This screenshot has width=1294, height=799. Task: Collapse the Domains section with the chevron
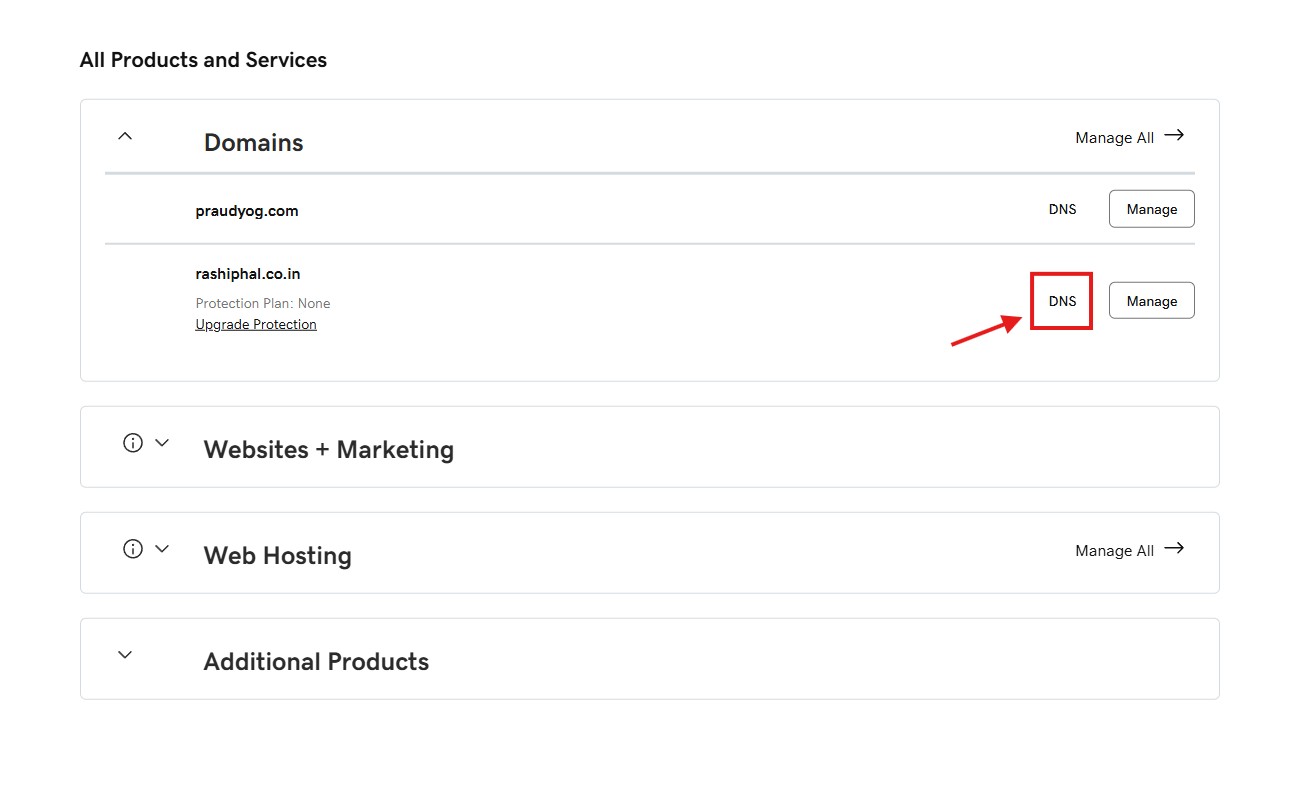coord(125,136)
